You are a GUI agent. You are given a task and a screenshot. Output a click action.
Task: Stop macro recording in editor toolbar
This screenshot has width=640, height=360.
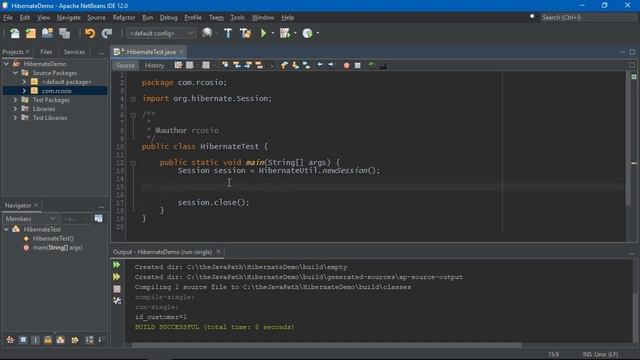(x=358, y=65)
